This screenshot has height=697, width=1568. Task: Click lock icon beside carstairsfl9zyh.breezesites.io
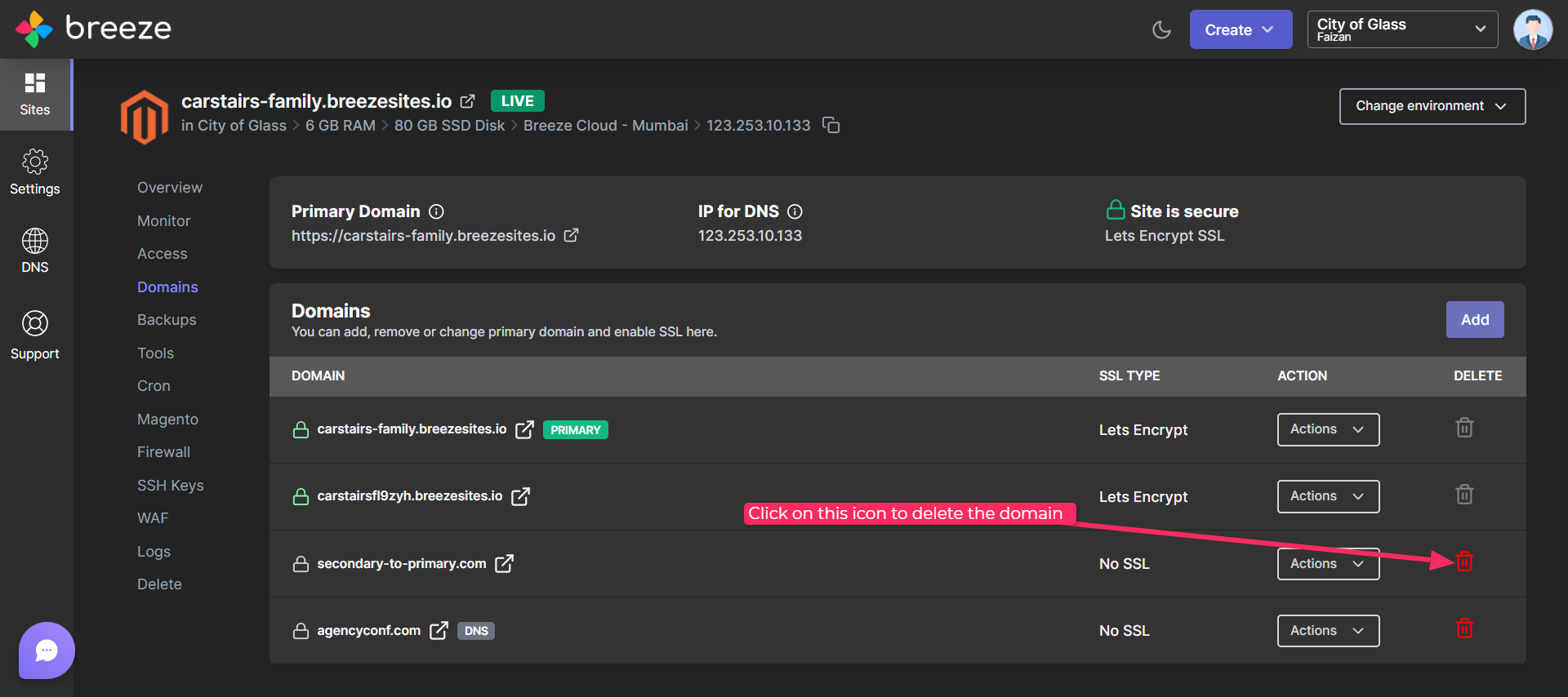tap(301, 497)
